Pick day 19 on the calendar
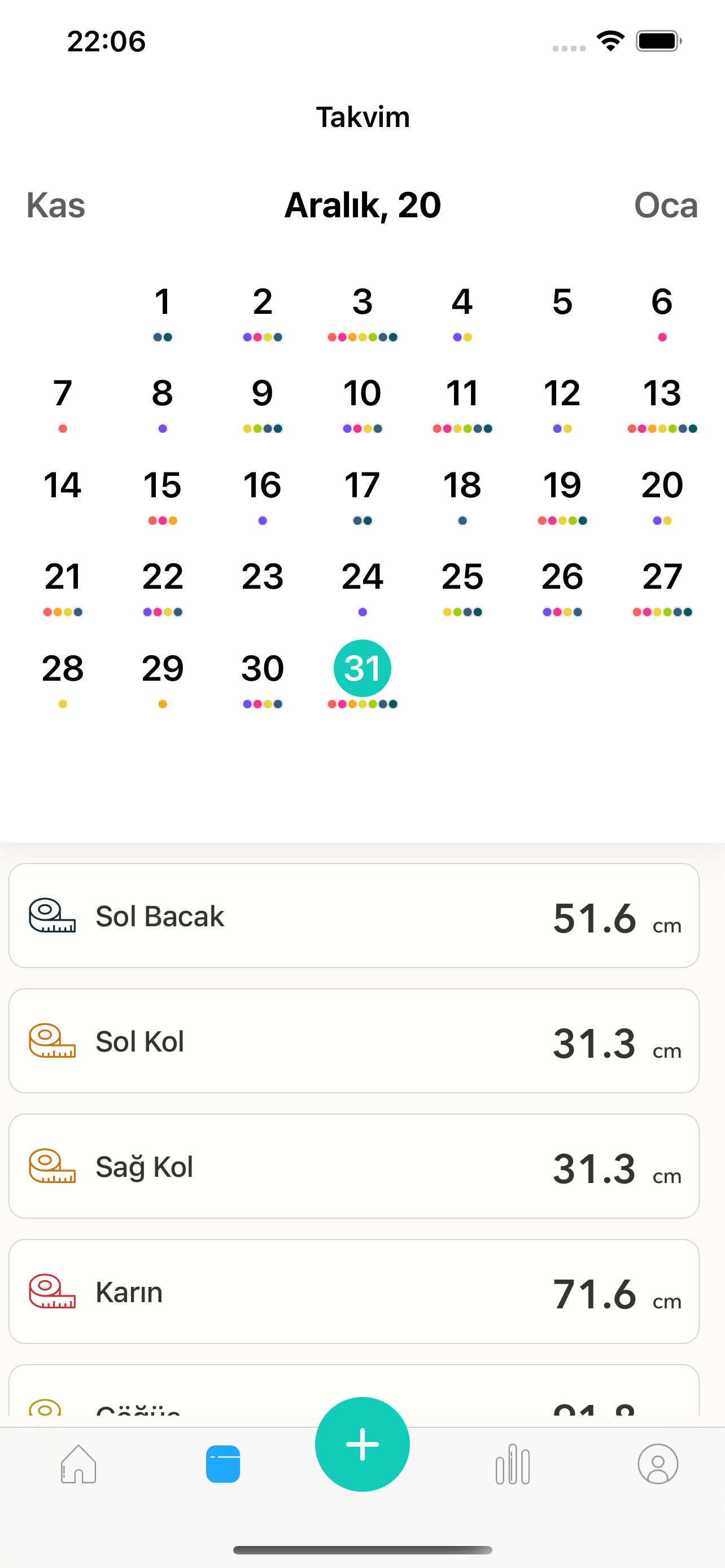Viewport: 725px width, 1568px height. point(562,485)
